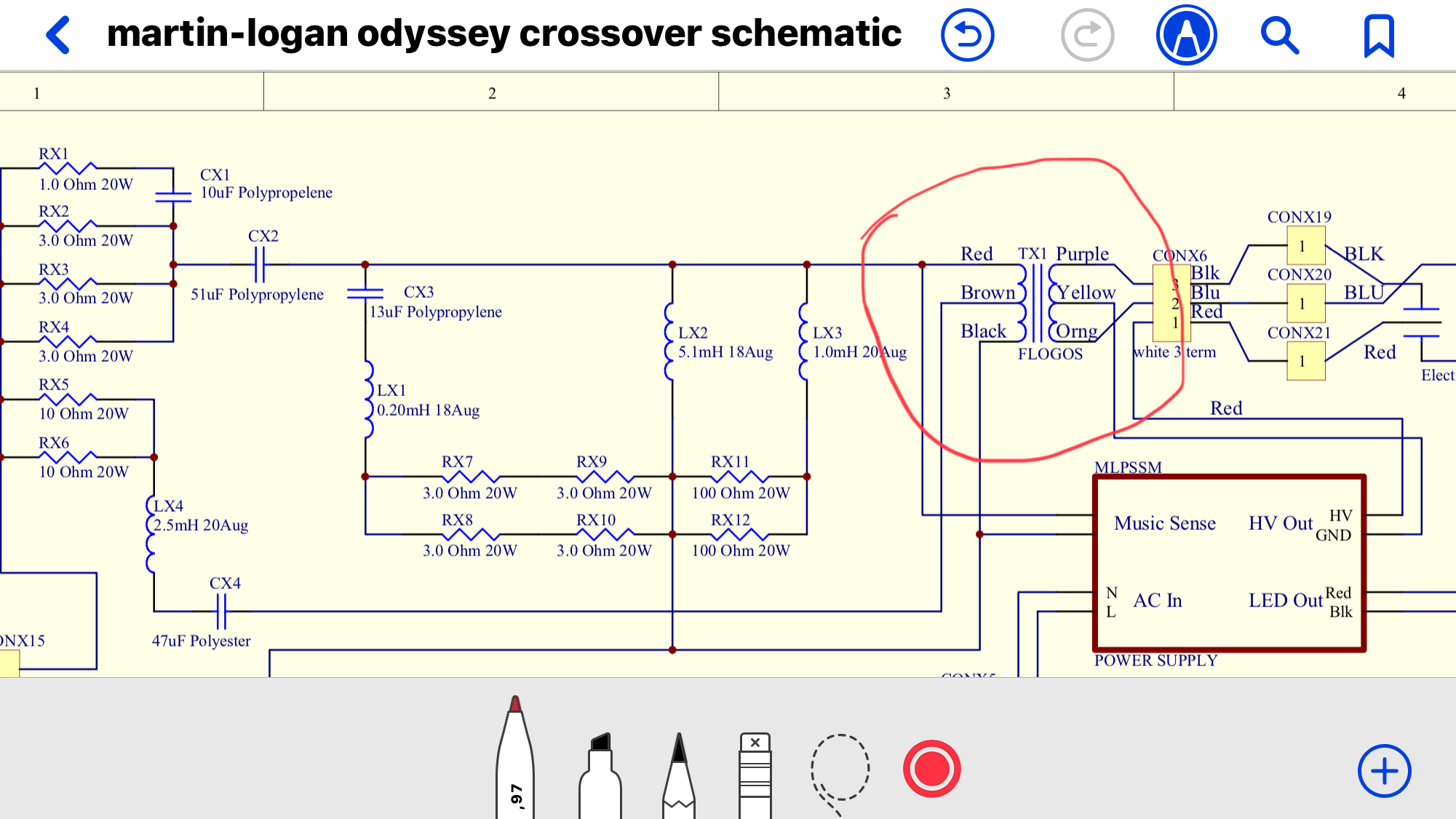This screenshot has height=819, width=1456.
Task: Select the red marker pen tool
Action: point(515,757)
